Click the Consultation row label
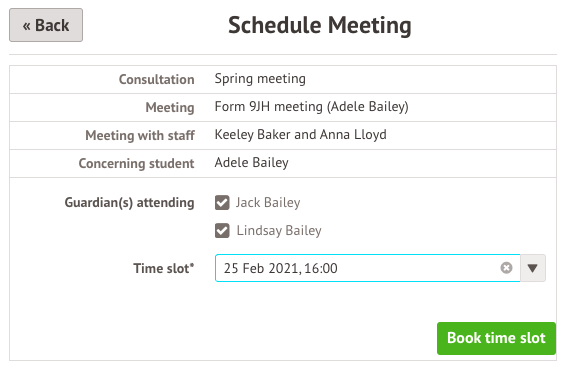This screenshot has width=564, height=366. tap(156, 79)
